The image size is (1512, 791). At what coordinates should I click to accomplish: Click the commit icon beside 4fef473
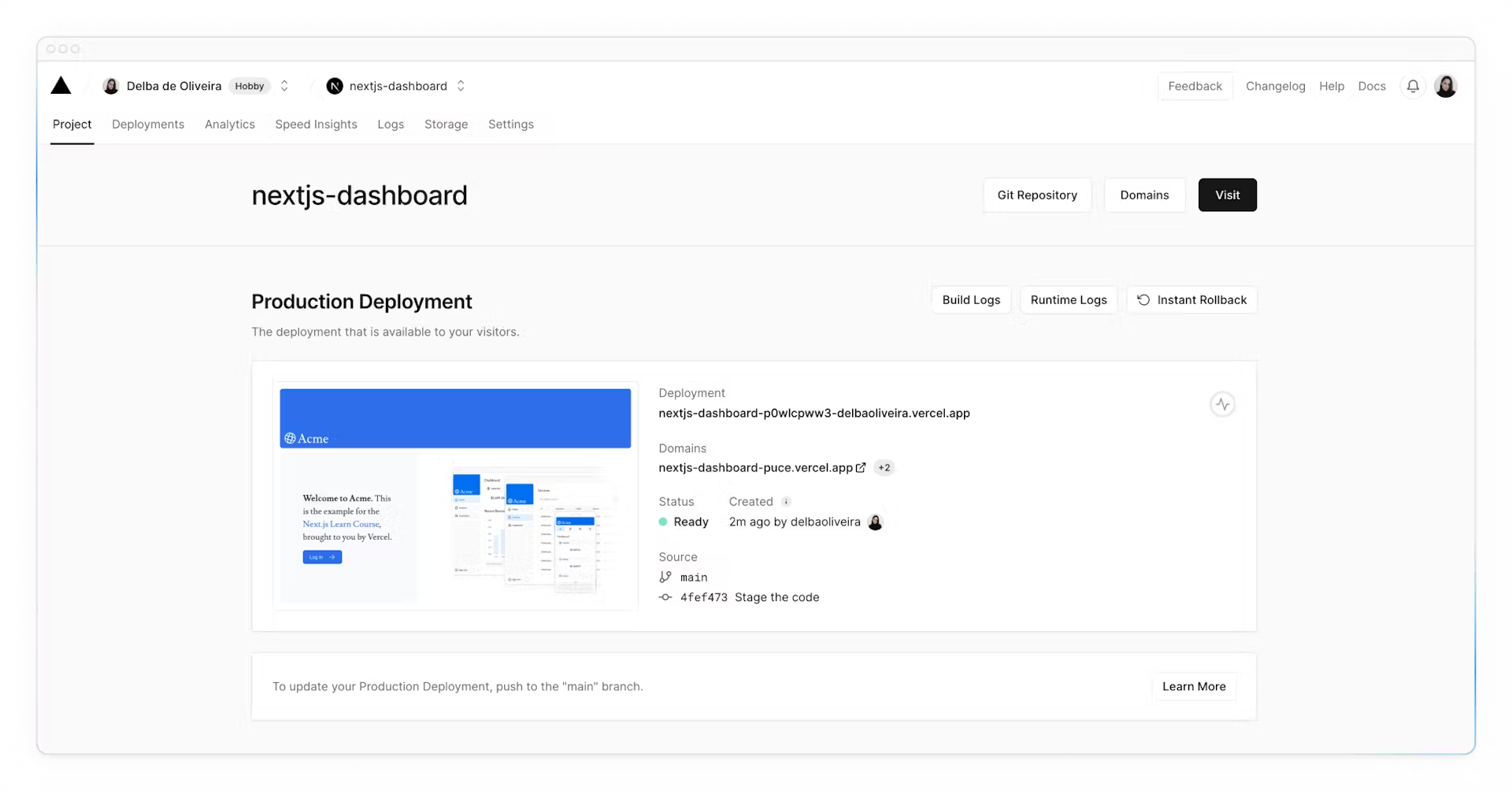pyautogui.click(x=665, y=597)
